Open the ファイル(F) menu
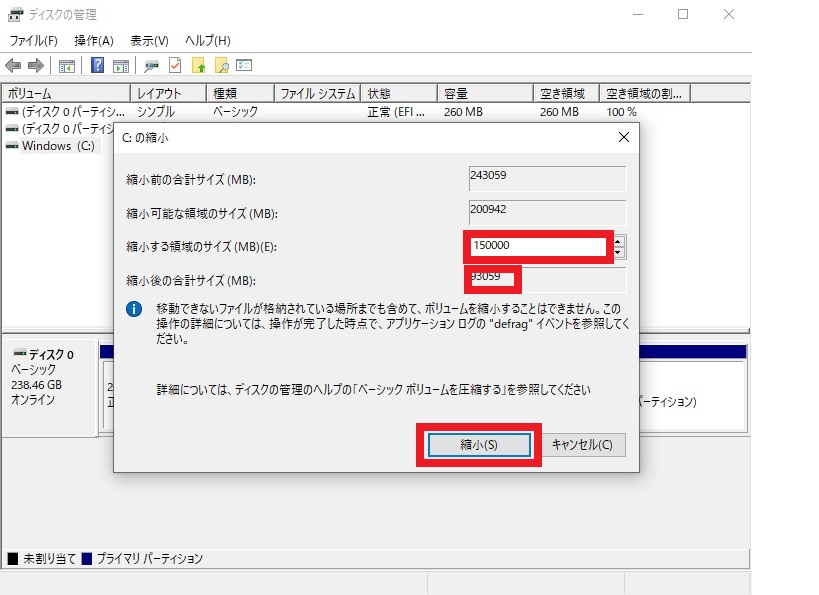819x595 pixels. coord(33,41)
